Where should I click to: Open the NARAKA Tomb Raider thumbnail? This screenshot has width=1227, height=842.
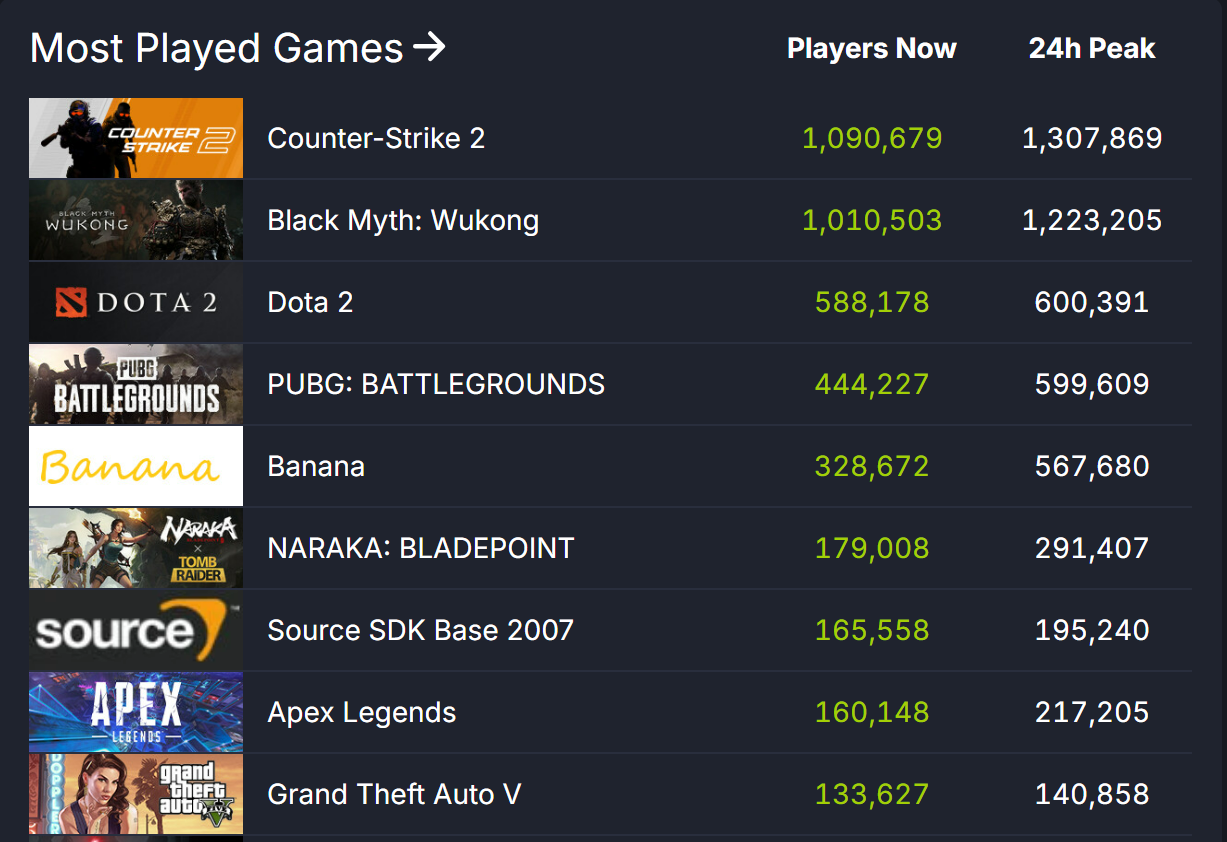pos(136,548)
